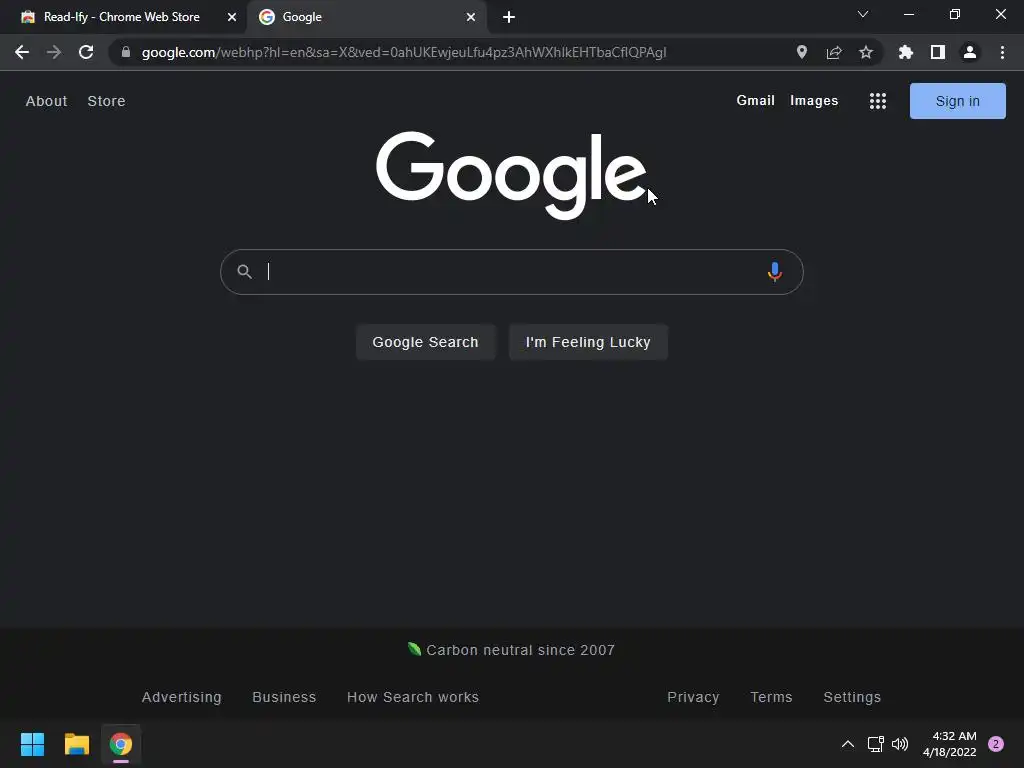This screenshot has width=1024, height=768.
Task: Open the Business footer link
Action: point(284,697)
